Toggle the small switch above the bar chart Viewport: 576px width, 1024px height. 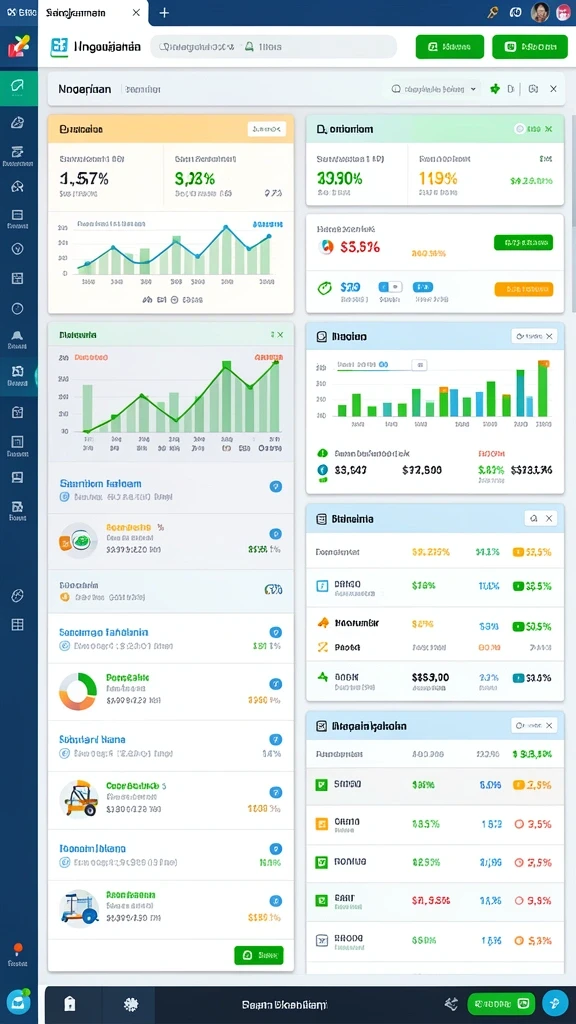(419, 364)
